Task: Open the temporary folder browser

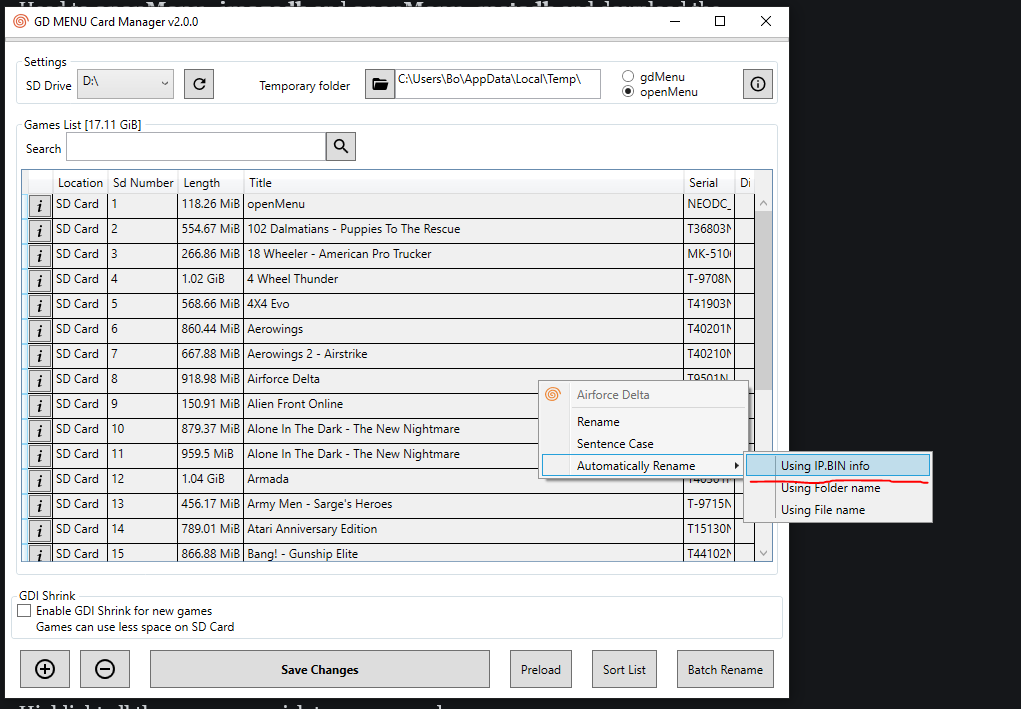Action: point(379,84)
